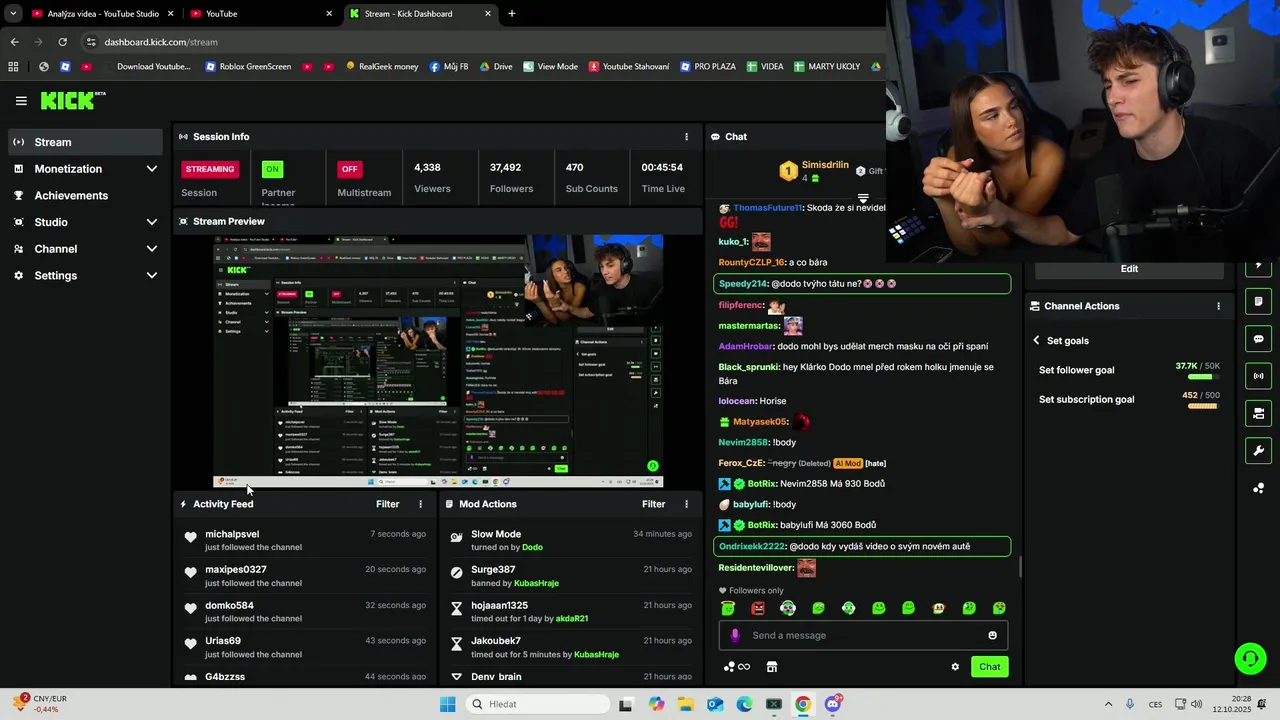Open Channel Actions three-dot menu
1280x720 pixels.
[x=1218, y=306]
